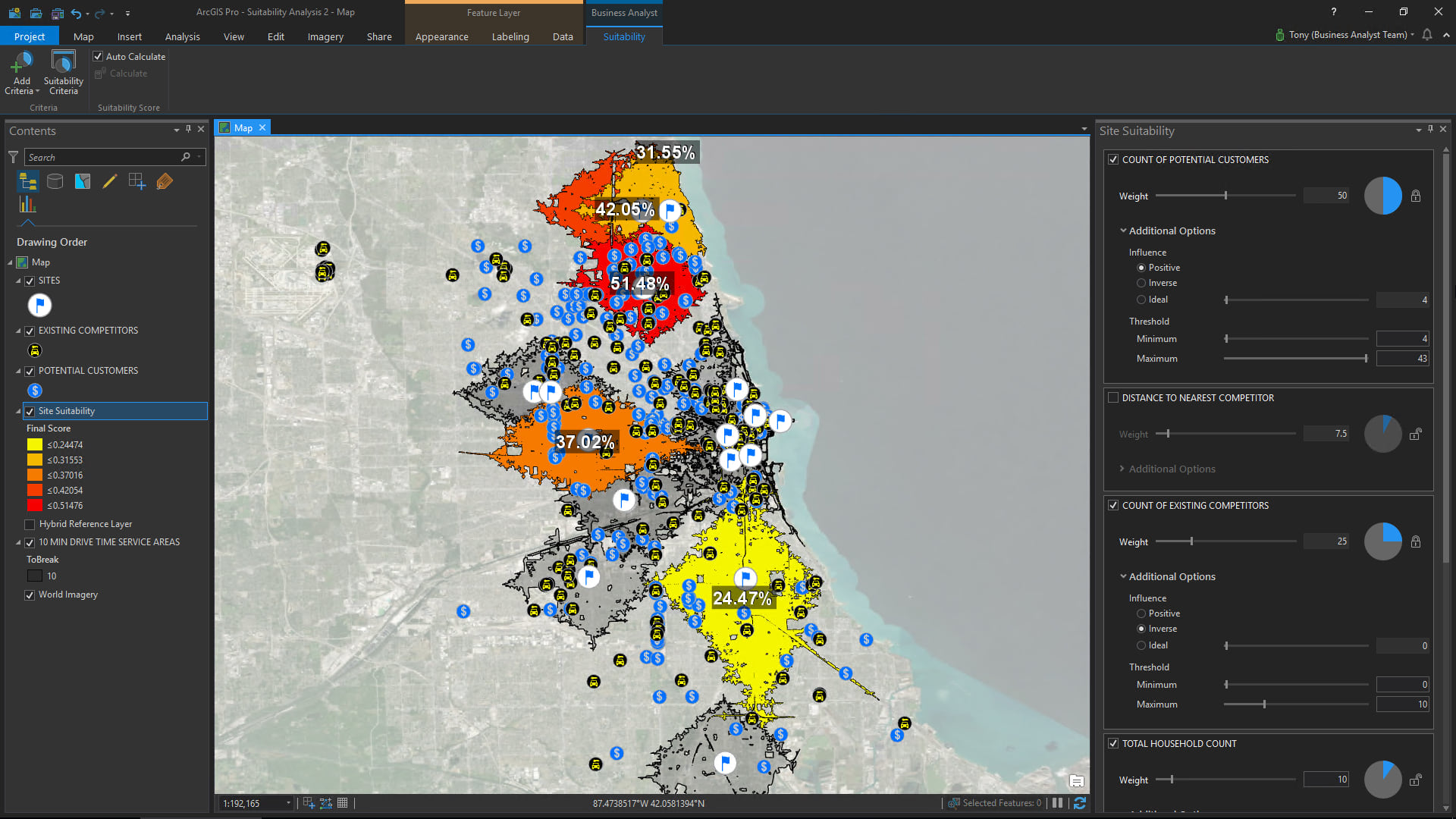This screenshot has width=1456, height=819.
Task: Refresh the map view
Action: coord(1080,803)
